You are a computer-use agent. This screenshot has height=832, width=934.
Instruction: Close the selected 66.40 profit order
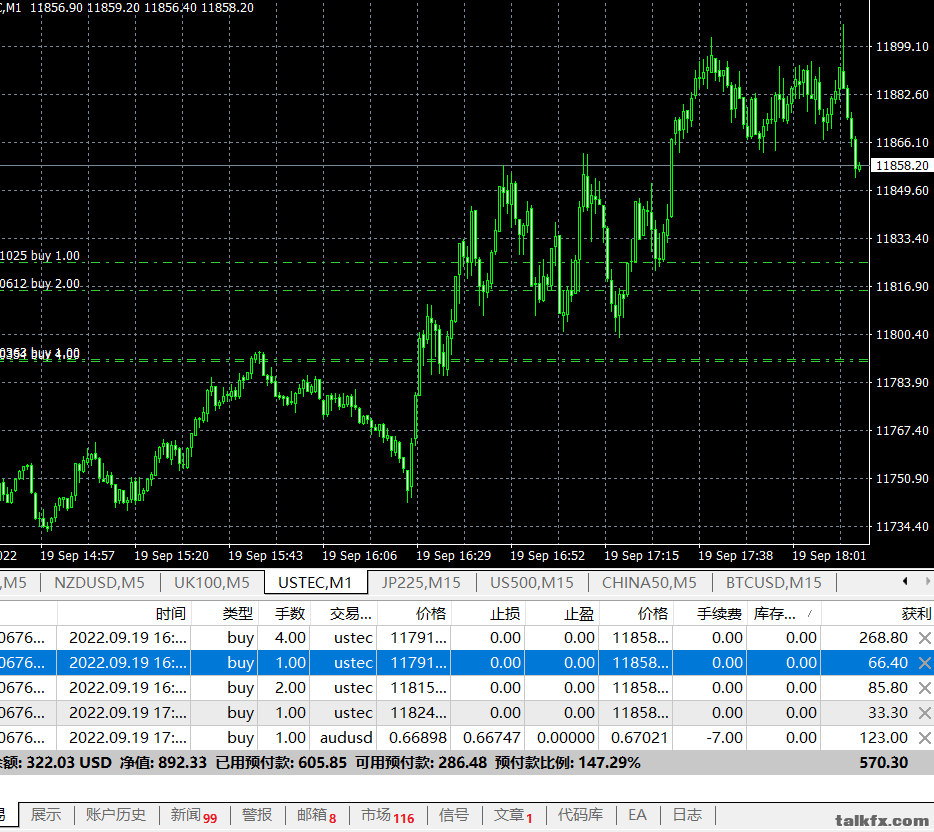924,663
